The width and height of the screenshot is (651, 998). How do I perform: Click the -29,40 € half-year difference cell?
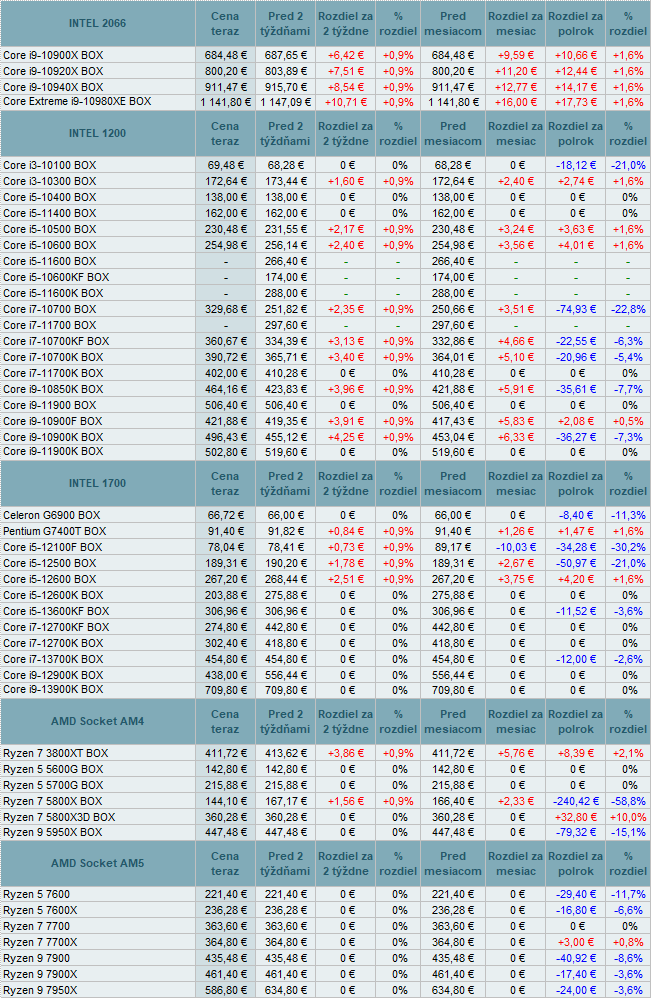(x=575, y=895)
